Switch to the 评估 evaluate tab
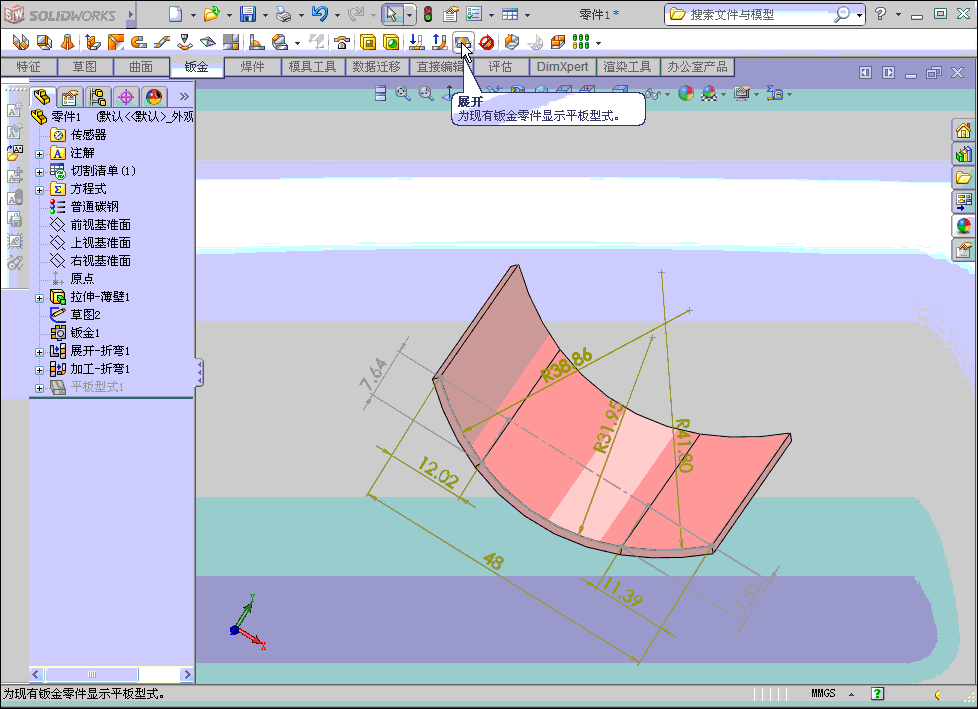The width and height of the screenshot is (978, 709). coord(500,67)
